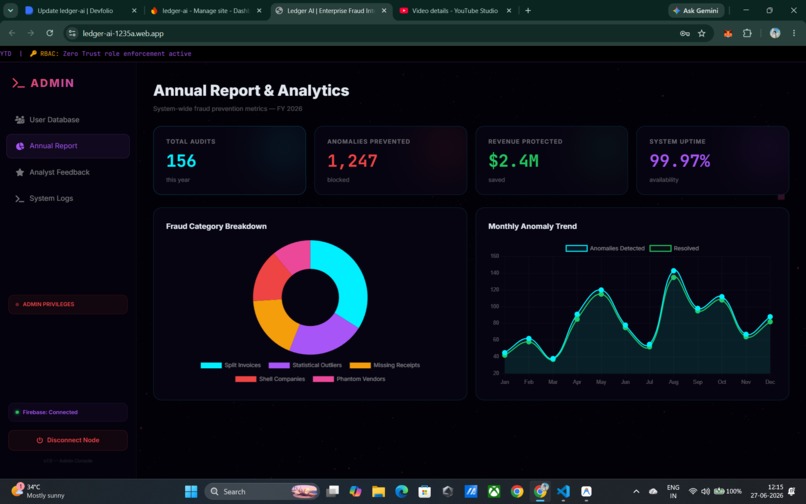Close the YouTube Studio browser tab
Viewport: 806px width, 504px height.
(x=509, y=10)
